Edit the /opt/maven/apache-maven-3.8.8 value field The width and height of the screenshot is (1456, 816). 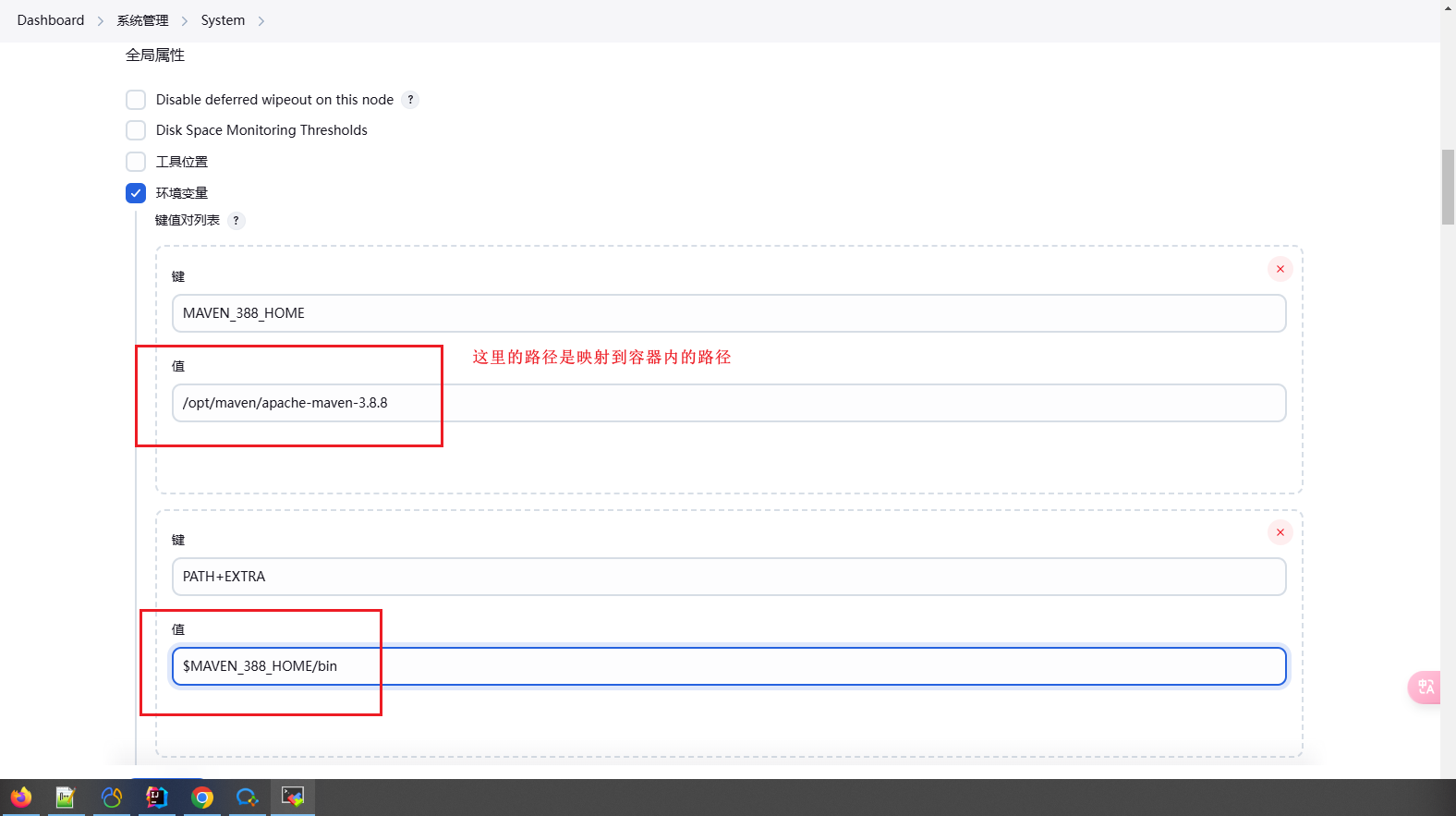(x=729, y=403)
